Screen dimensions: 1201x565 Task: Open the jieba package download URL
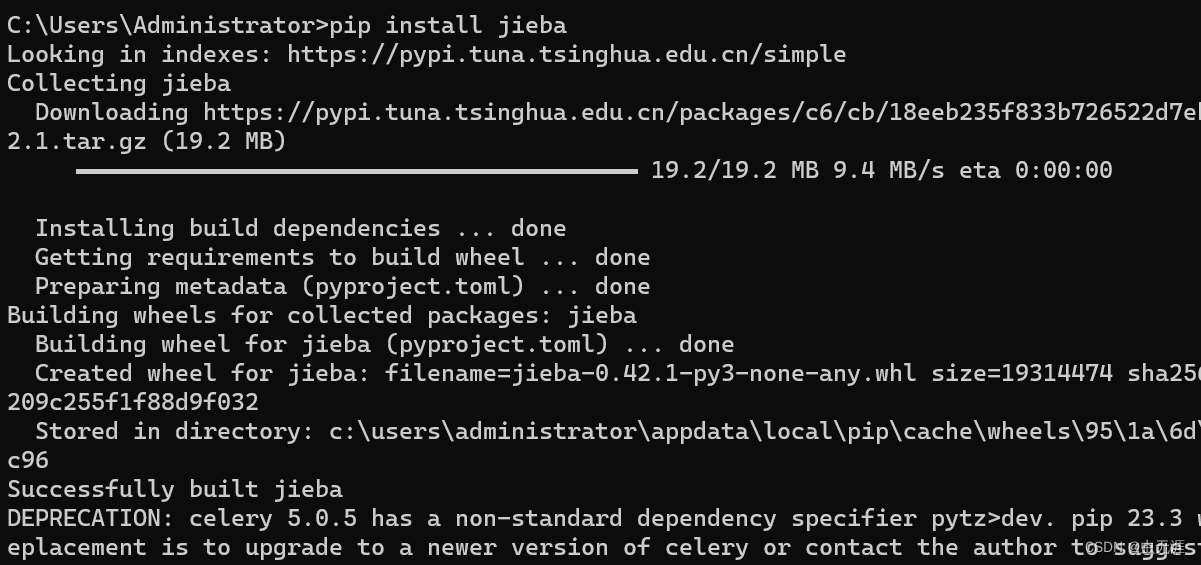pyautogui.click(x=700, y=112)
